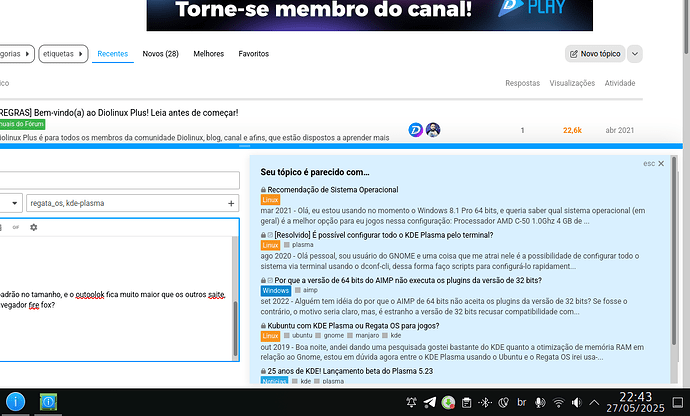Click Noticias badge under 25 anos de KDE
This screenshot has width=690, height=416.
tap(274, 380)
